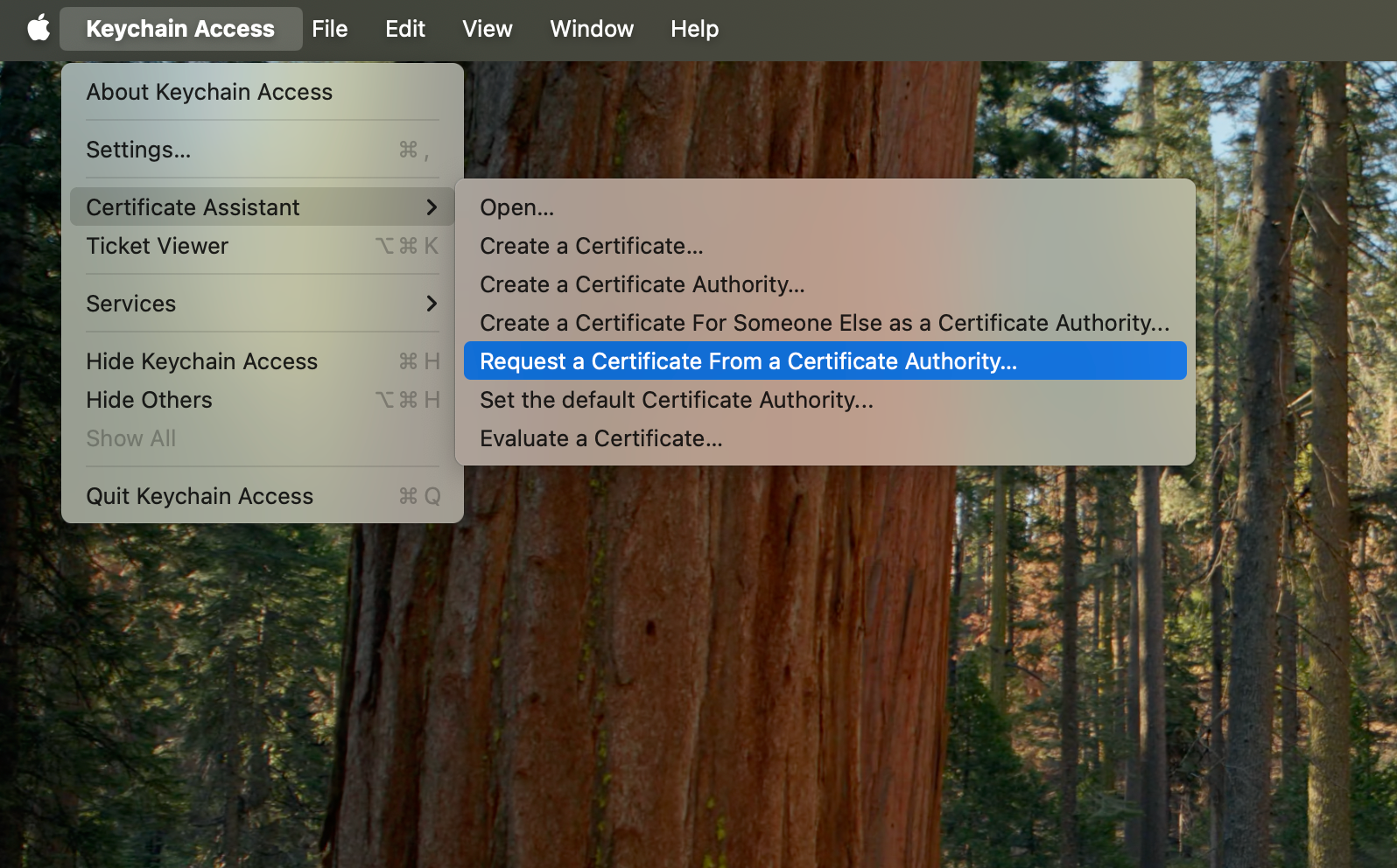Open the Window menu

(592, 29)
